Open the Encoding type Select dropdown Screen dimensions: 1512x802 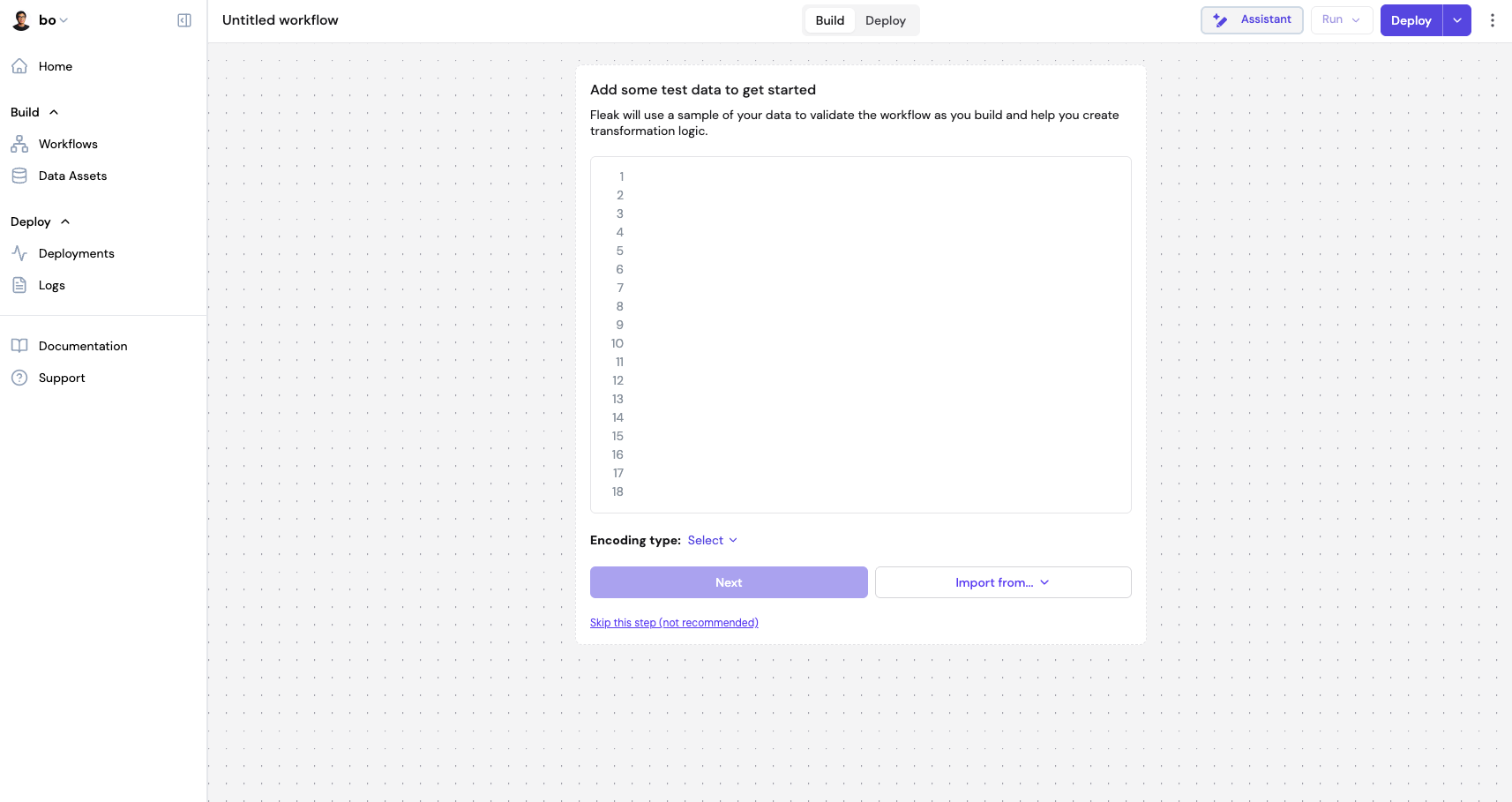tap(712, 540)
